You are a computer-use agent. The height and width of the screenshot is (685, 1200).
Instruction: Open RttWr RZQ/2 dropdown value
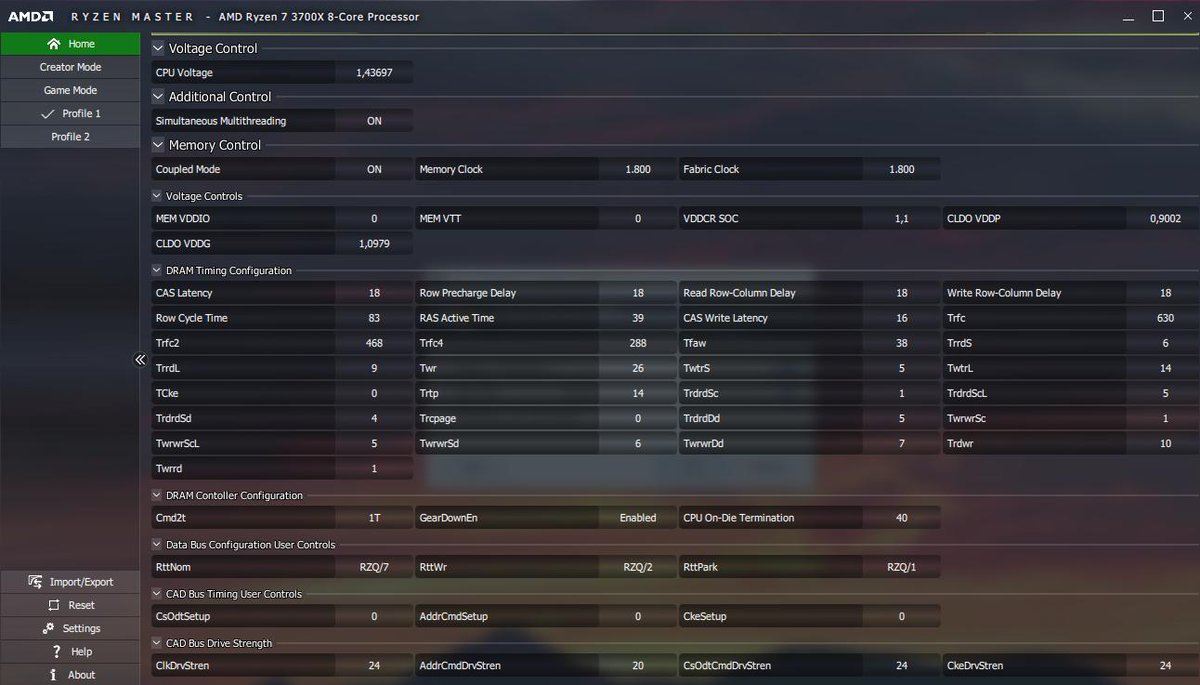click(x=638, y=567)
